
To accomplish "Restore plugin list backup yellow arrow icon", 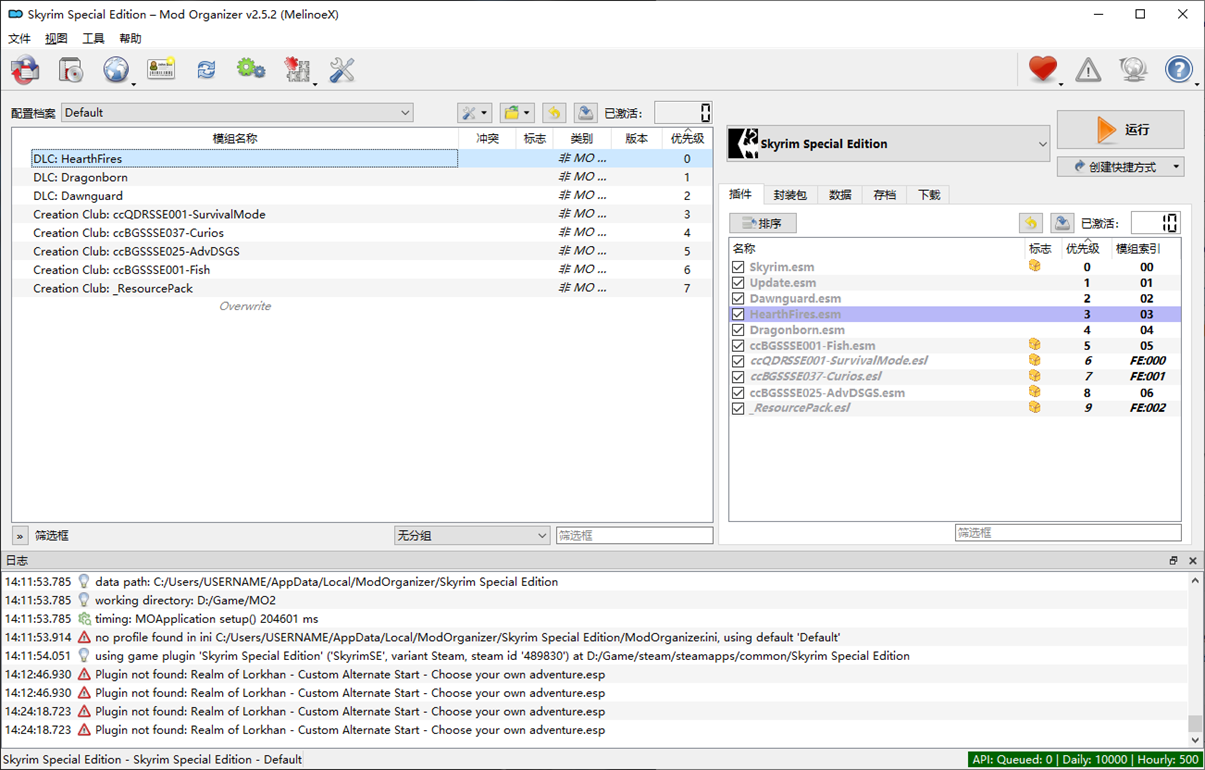I will point(1030,223).
